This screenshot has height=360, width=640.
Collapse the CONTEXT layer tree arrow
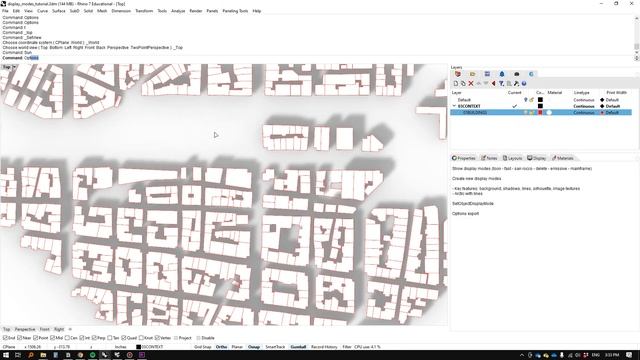click(x=454, y=106)
